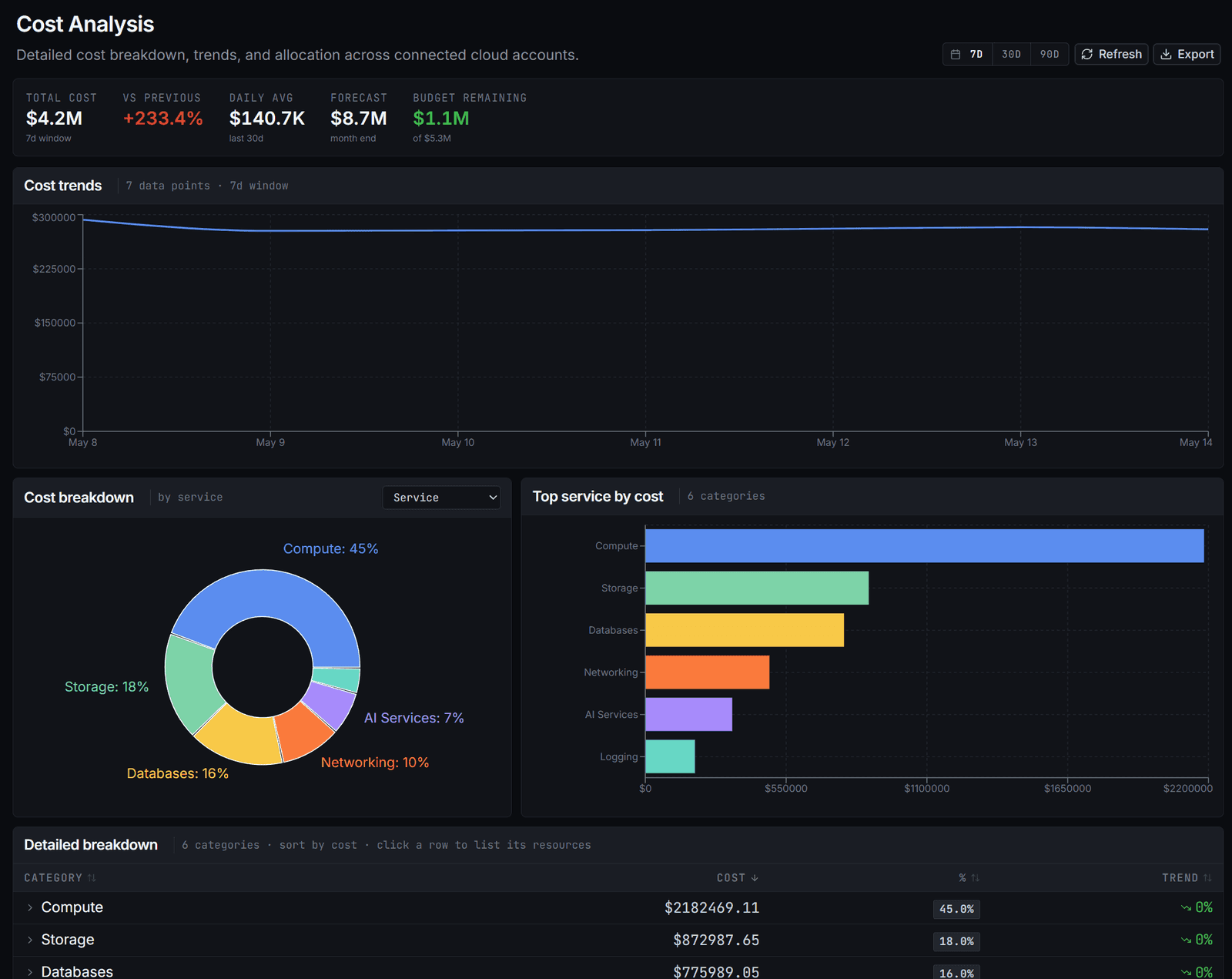
Task: Open the Service breakdown dropdown
Action: (441, 498)
